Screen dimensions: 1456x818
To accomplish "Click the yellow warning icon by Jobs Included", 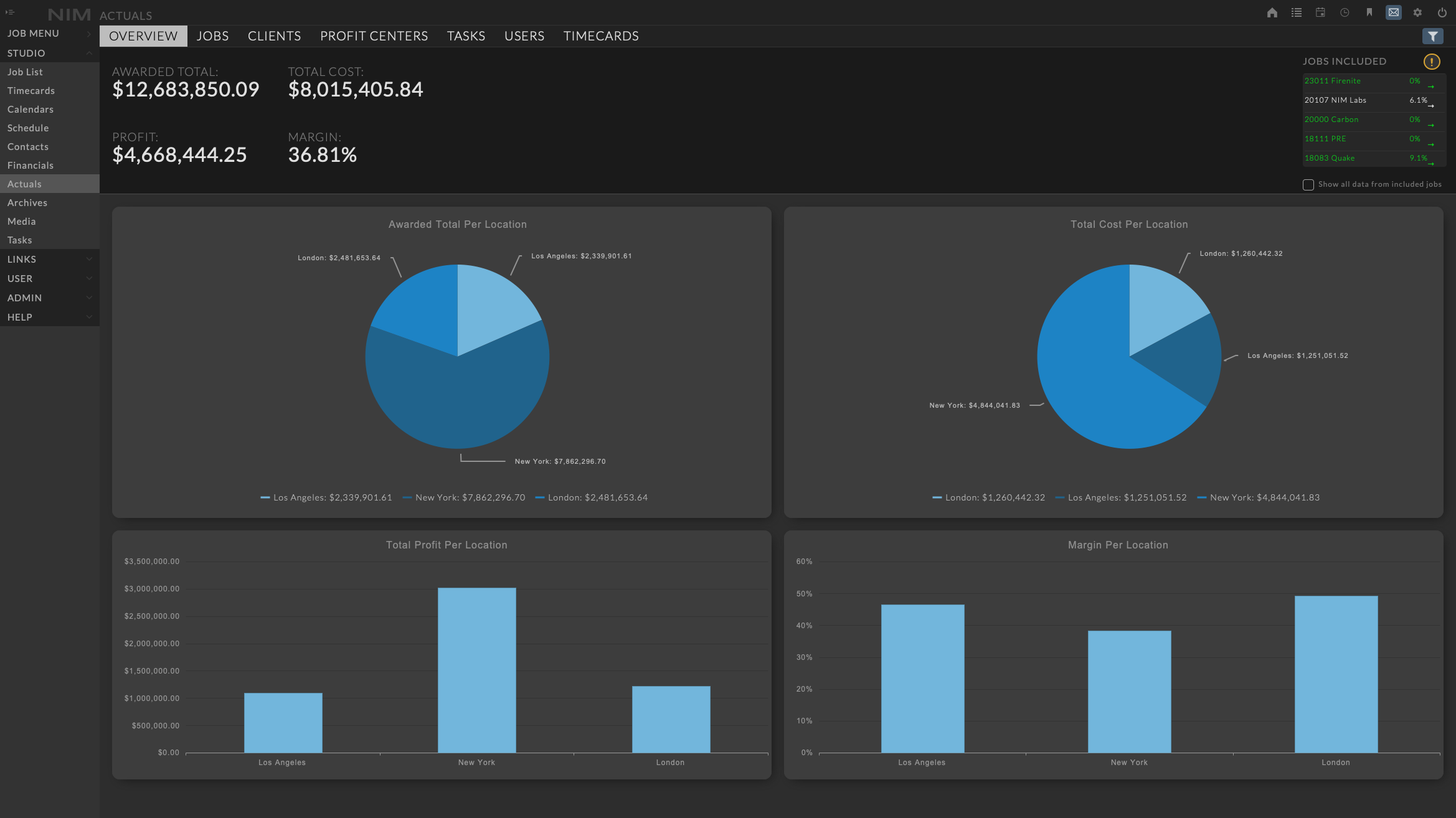I will pos(1431,62).
